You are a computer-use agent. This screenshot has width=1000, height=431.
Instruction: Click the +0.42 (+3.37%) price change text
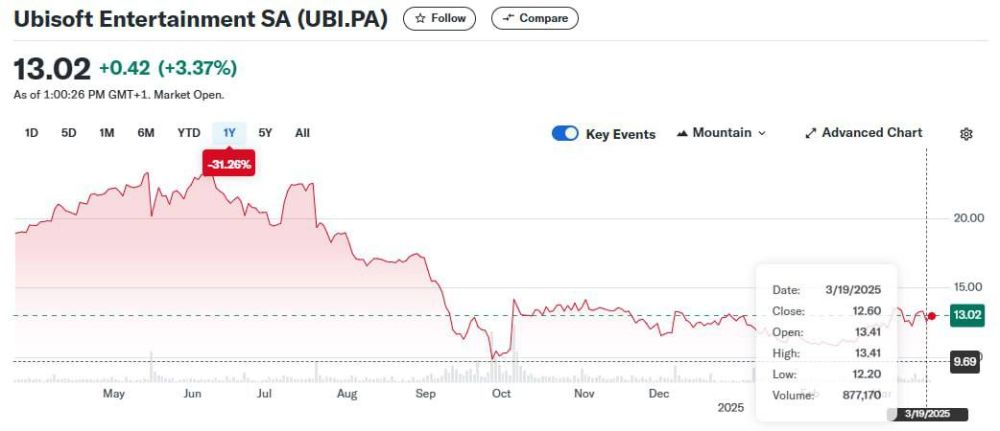167,68
